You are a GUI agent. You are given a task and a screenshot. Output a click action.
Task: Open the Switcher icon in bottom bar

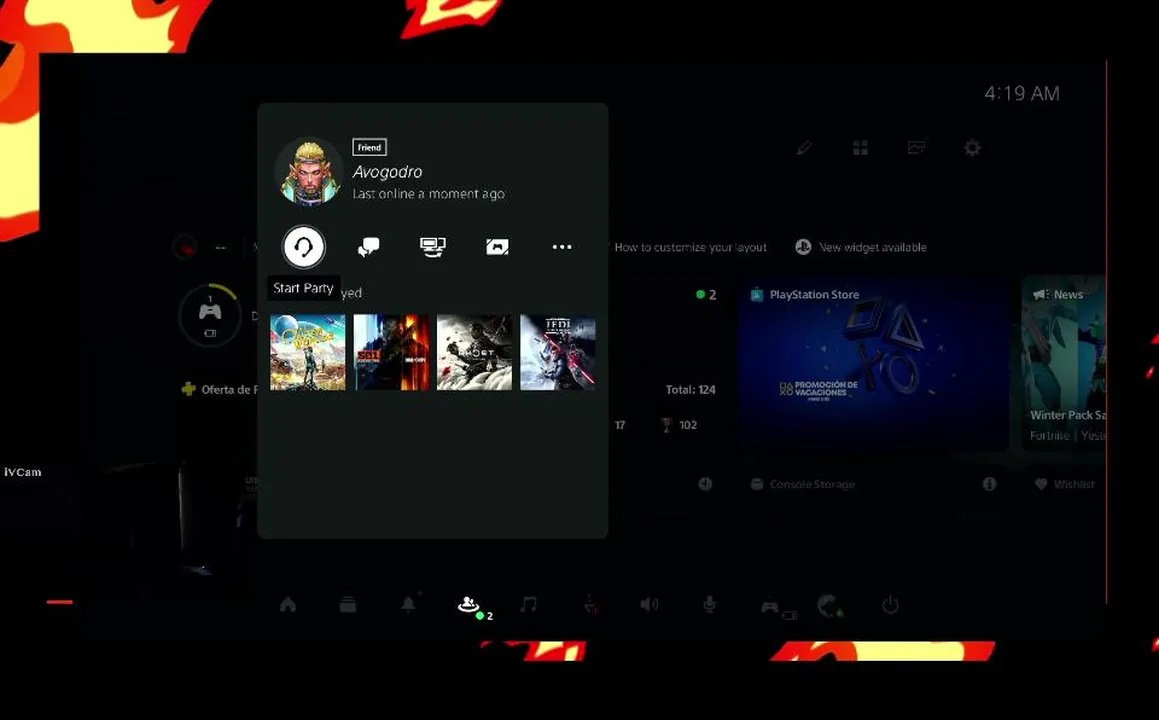click(x=348, y=605)
